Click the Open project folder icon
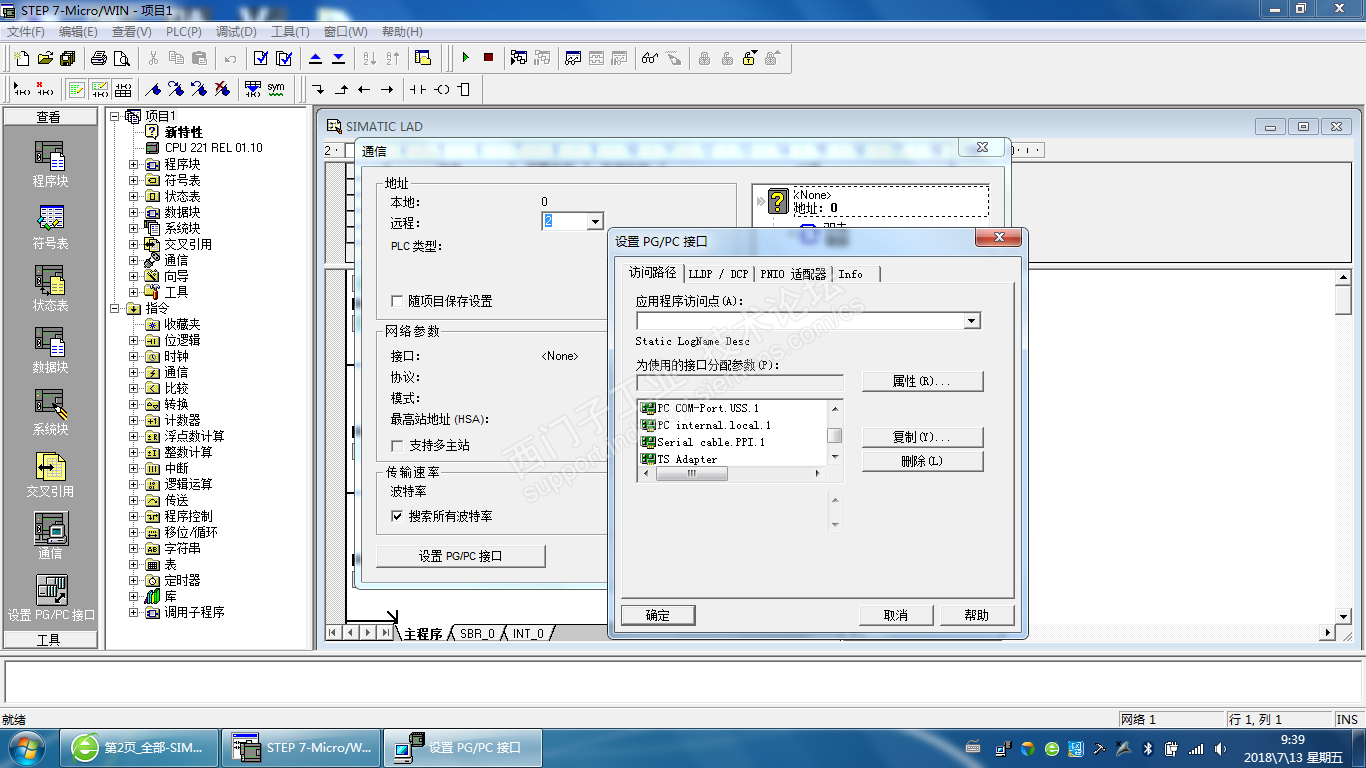This screenshot has height=768, width=1366. tap(44, 58)
